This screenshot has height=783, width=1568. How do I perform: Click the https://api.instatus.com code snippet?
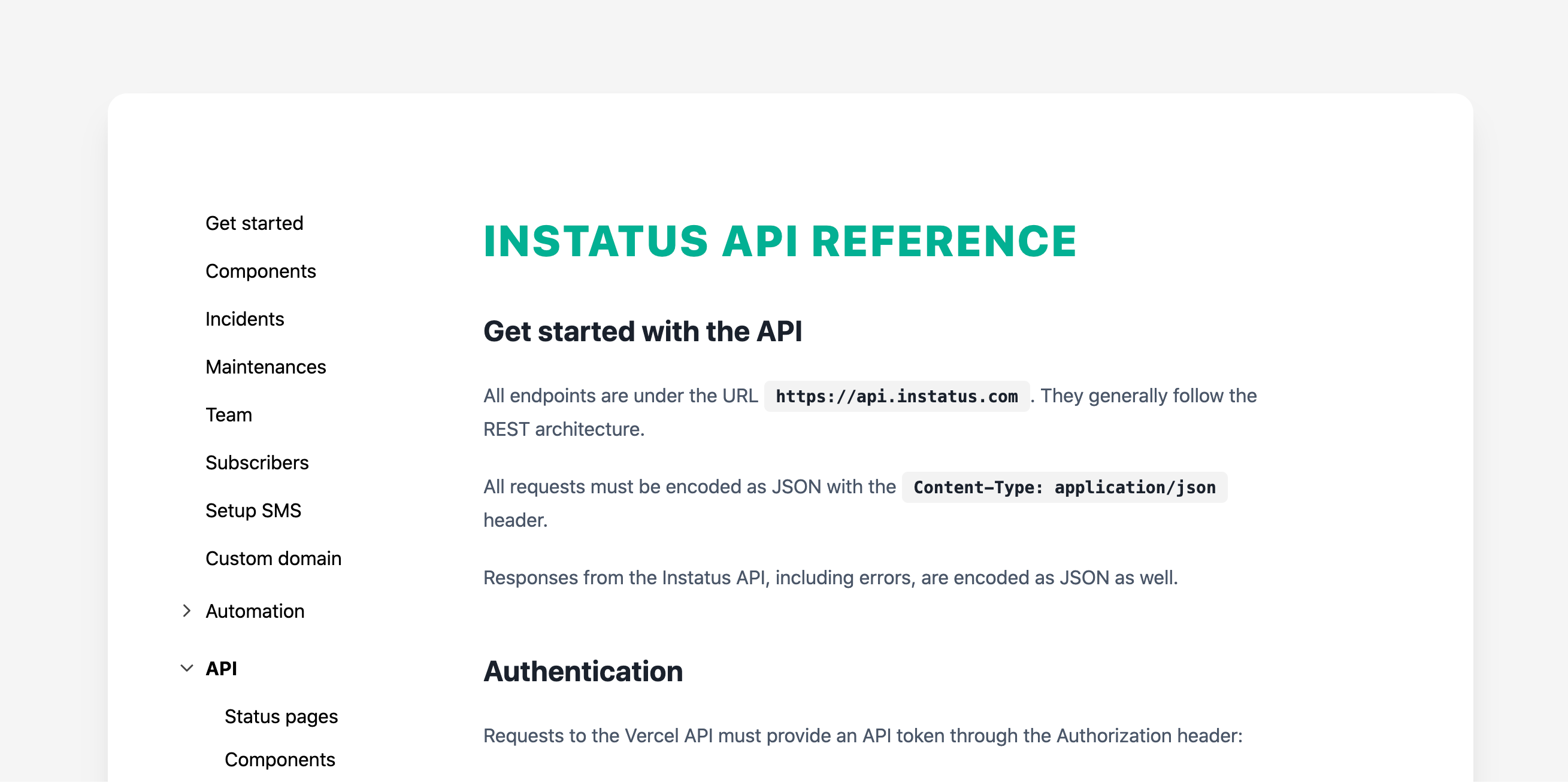tap(897, 397)
